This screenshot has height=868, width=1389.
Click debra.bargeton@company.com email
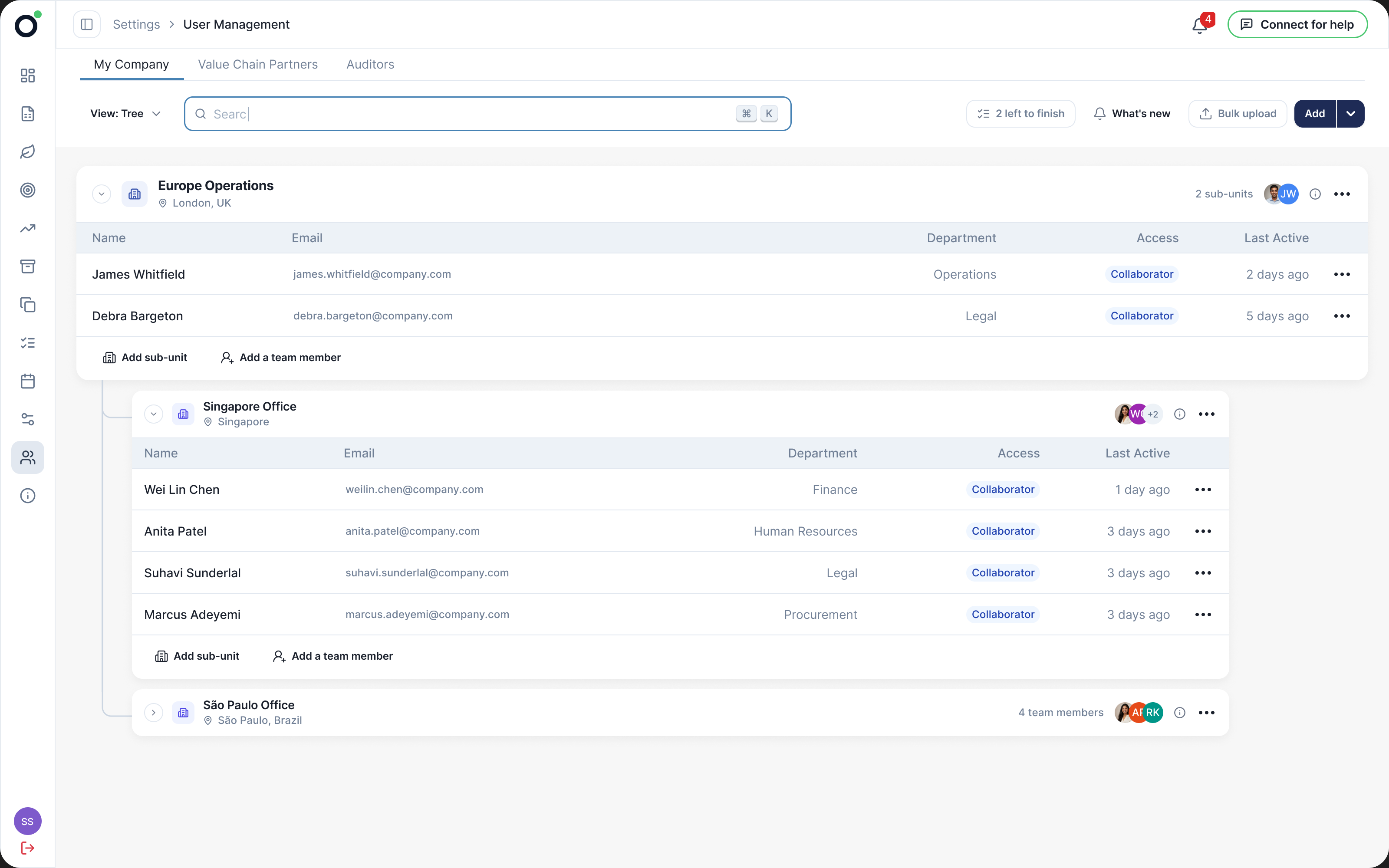pyautogui.click(x=373, y=316)
